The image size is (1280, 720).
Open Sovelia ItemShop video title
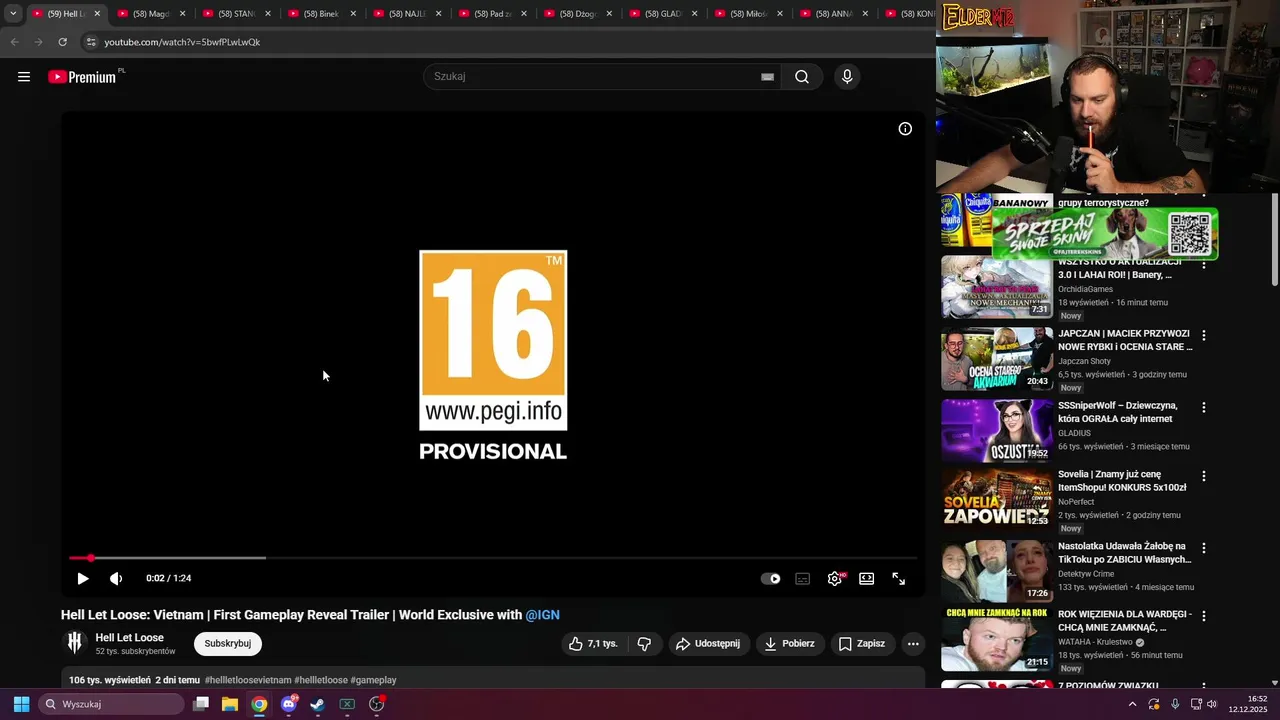pos(1123,481)
